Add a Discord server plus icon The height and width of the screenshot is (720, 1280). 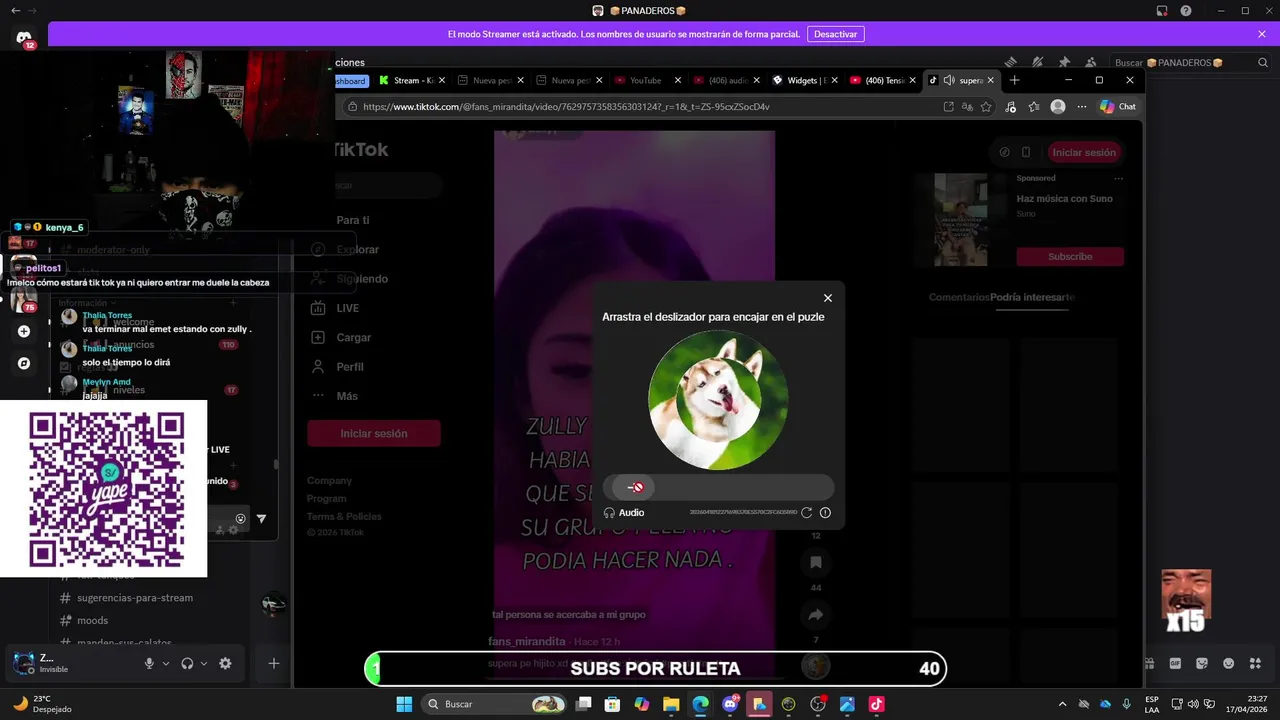(x=24, y=331)
